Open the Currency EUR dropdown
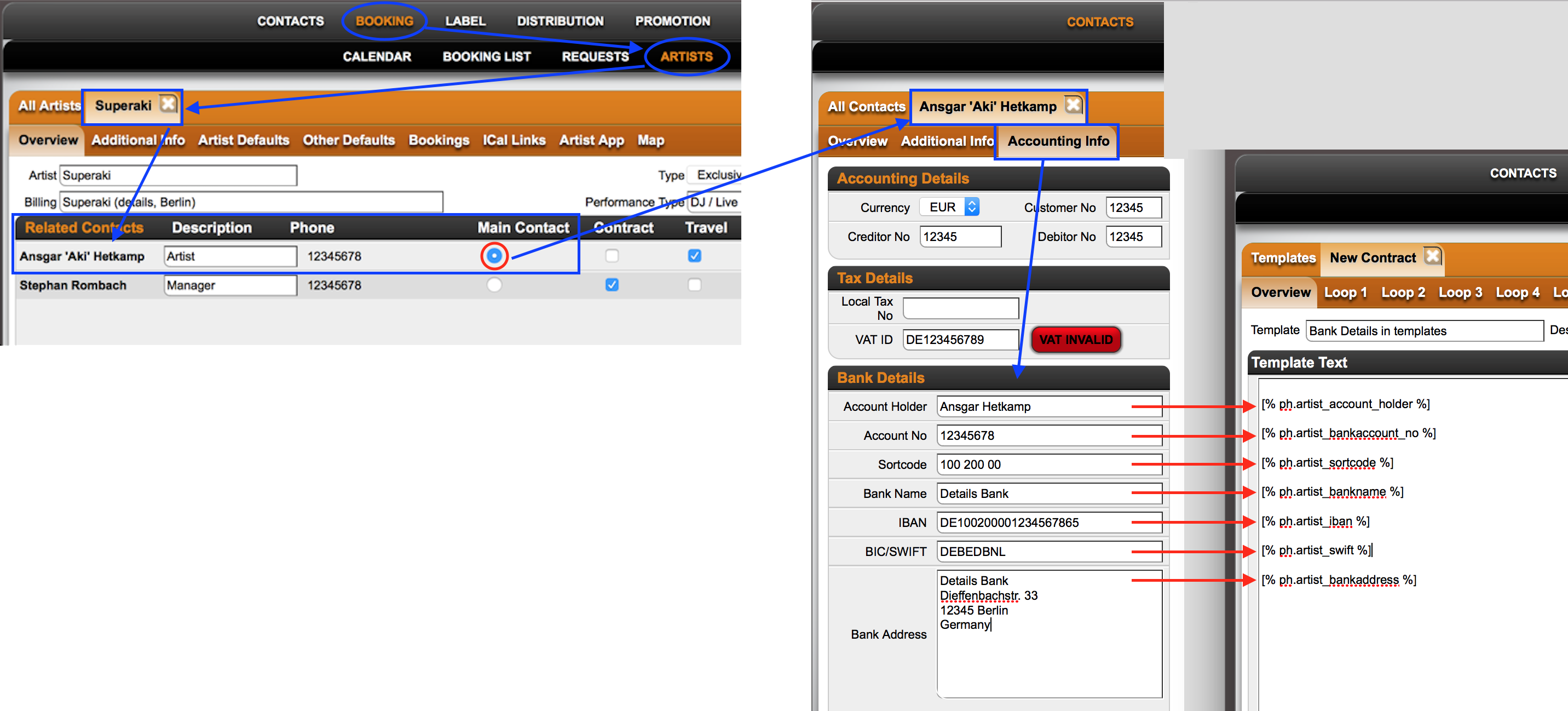Viewport: 1568px width, 711px height. [x=949, y=207]
